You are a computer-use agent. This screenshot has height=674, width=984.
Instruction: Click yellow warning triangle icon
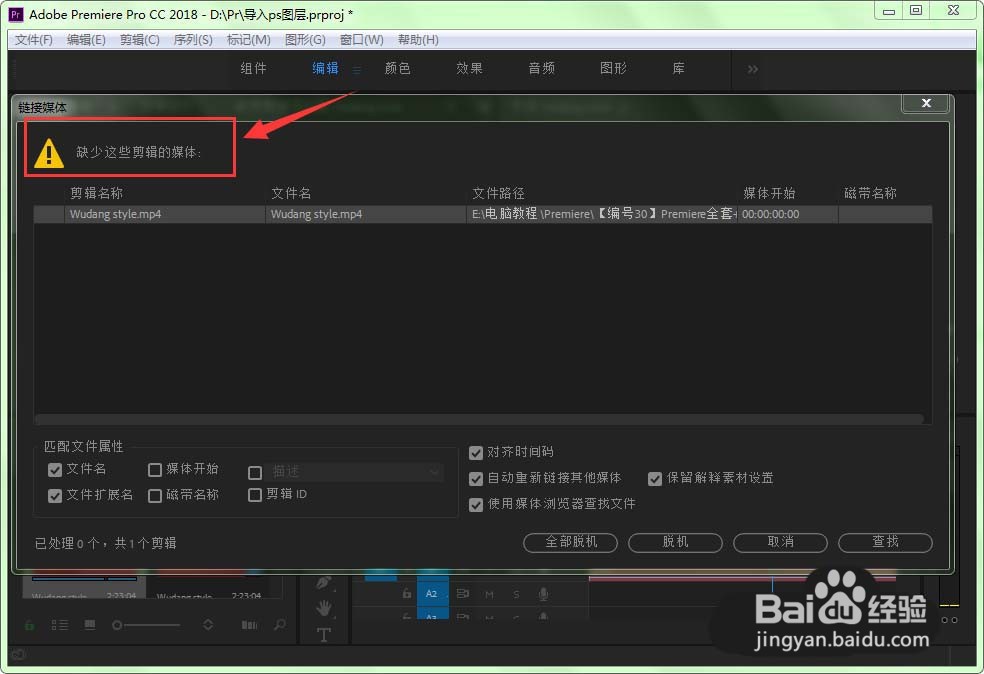[48, 153]
